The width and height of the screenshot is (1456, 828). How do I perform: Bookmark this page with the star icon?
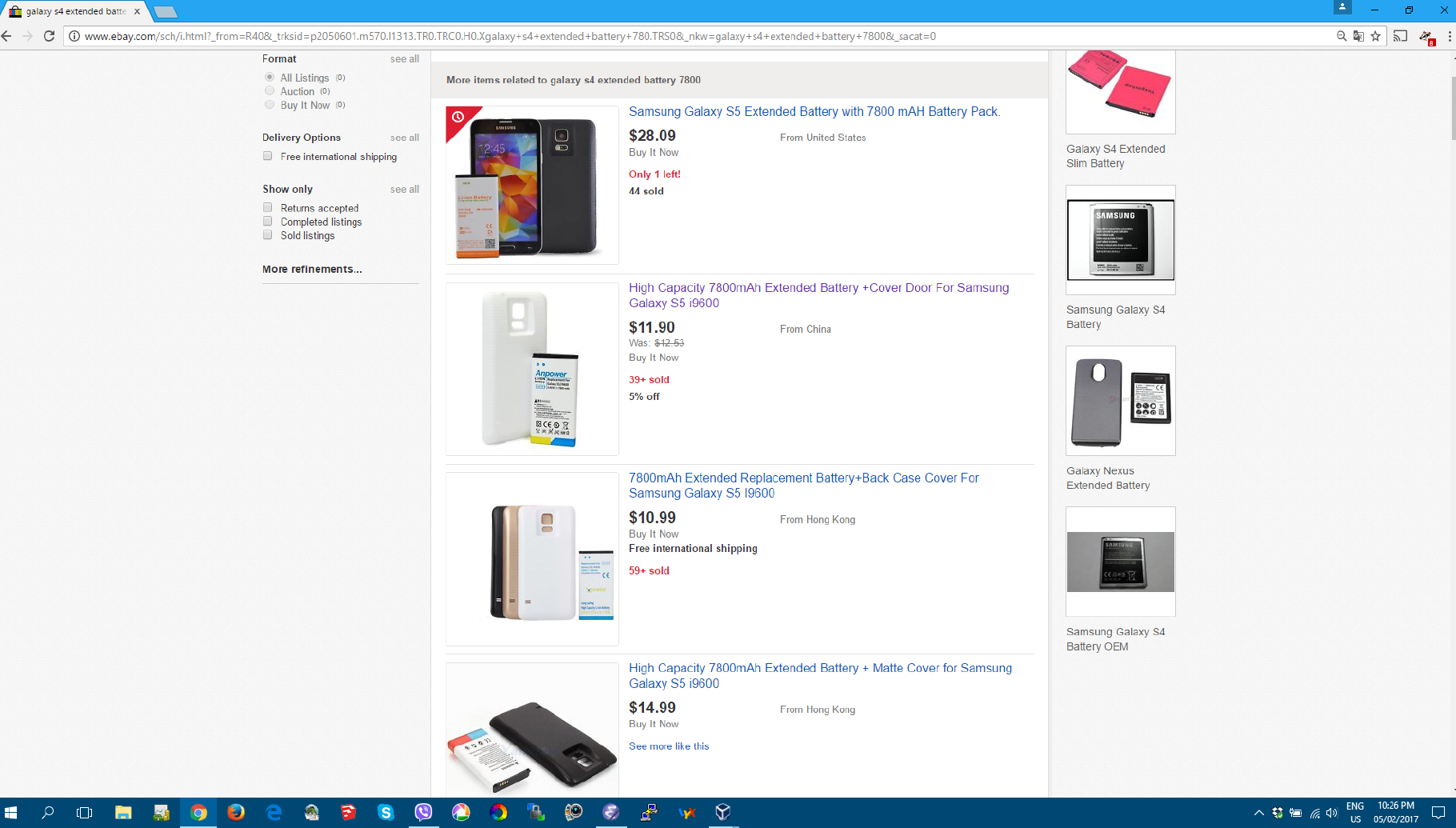click(x=1375, y=36)
